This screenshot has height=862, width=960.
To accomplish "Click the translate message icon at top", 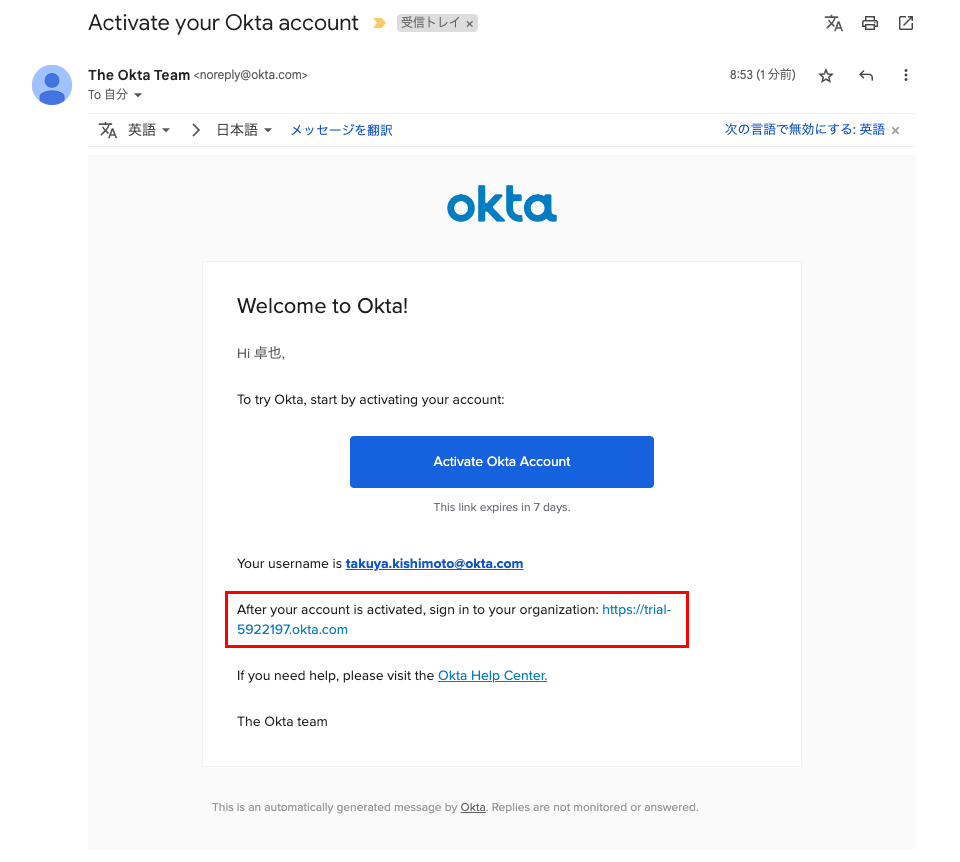I will click(x=833, y=23).
